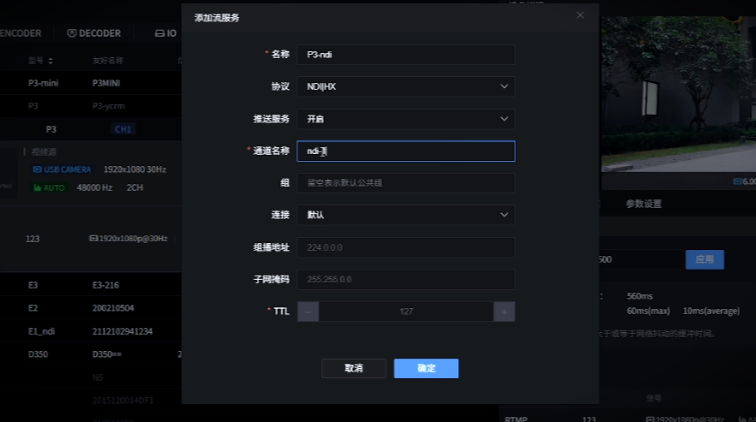Close the add stream service dialog
756x422 pixels.
pos(580,15)
